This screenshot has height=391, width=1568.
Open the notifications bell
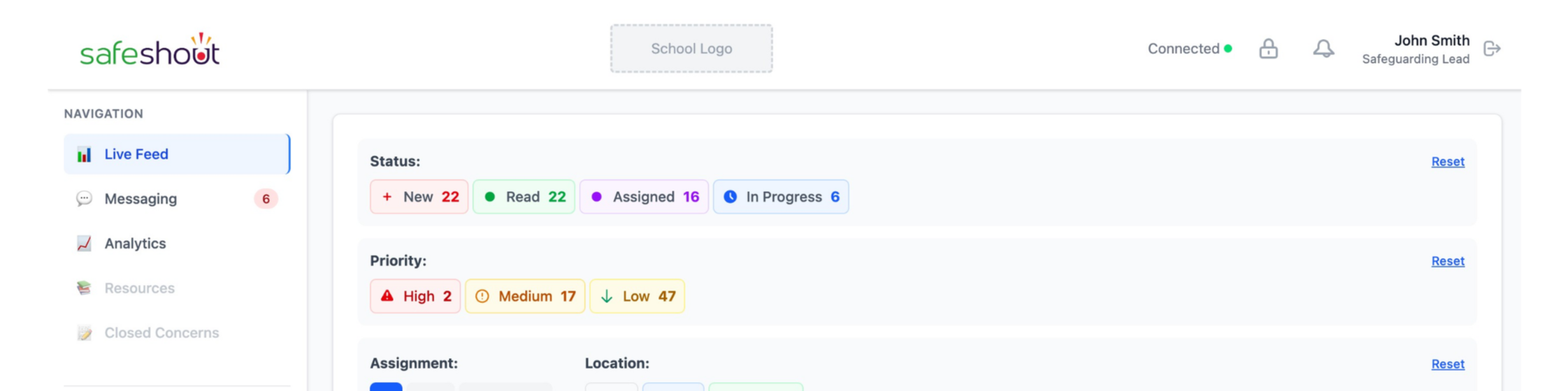1323,49
